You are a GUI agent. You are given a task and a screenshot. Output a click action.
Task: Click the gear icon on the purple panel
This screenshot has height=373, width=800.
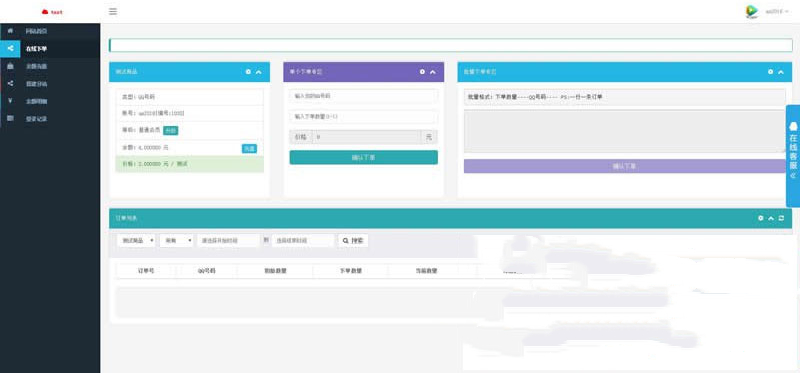point(422,72)
